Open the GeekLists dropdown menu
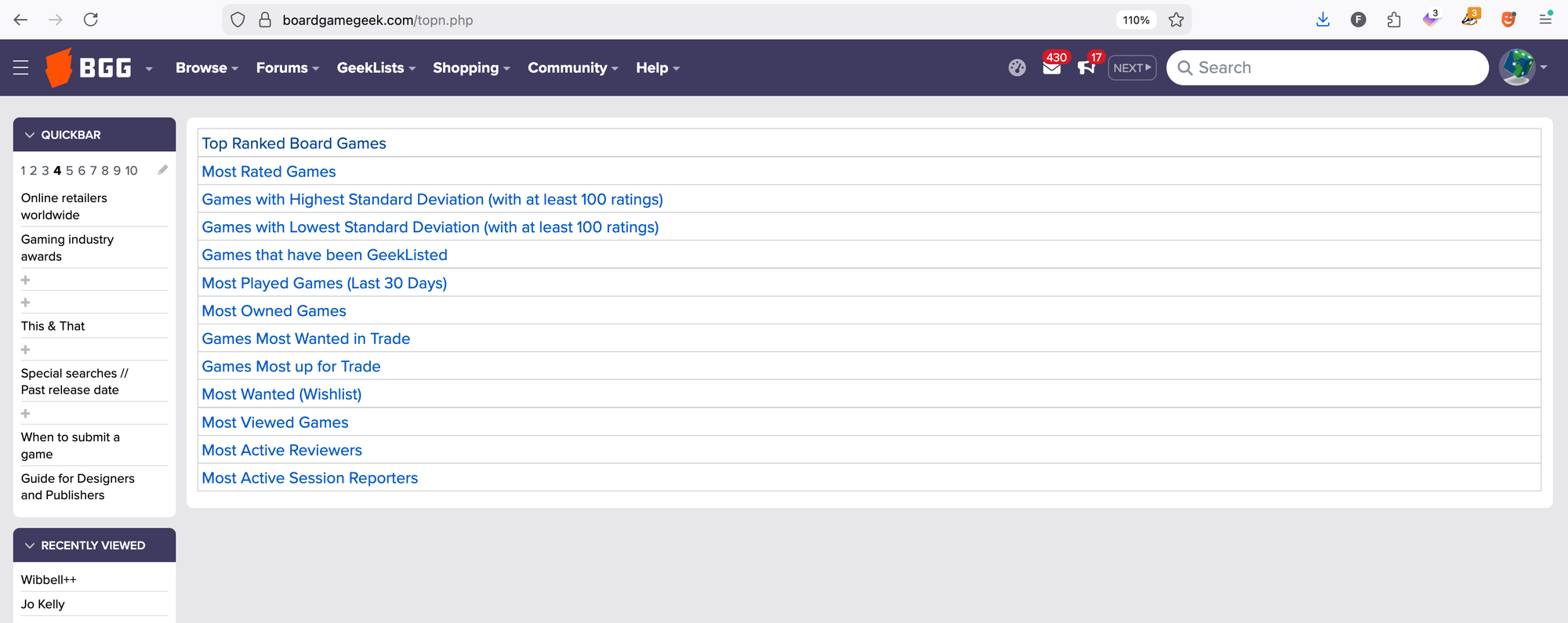Image resolution: width=1568 pixels, height=623 pixels. tap(376, 67)
